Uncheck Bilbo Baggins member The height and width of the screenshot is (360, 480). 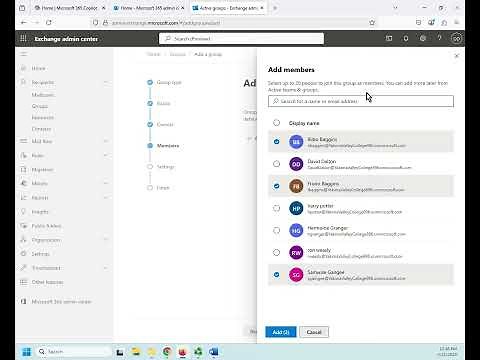(276, 141)
